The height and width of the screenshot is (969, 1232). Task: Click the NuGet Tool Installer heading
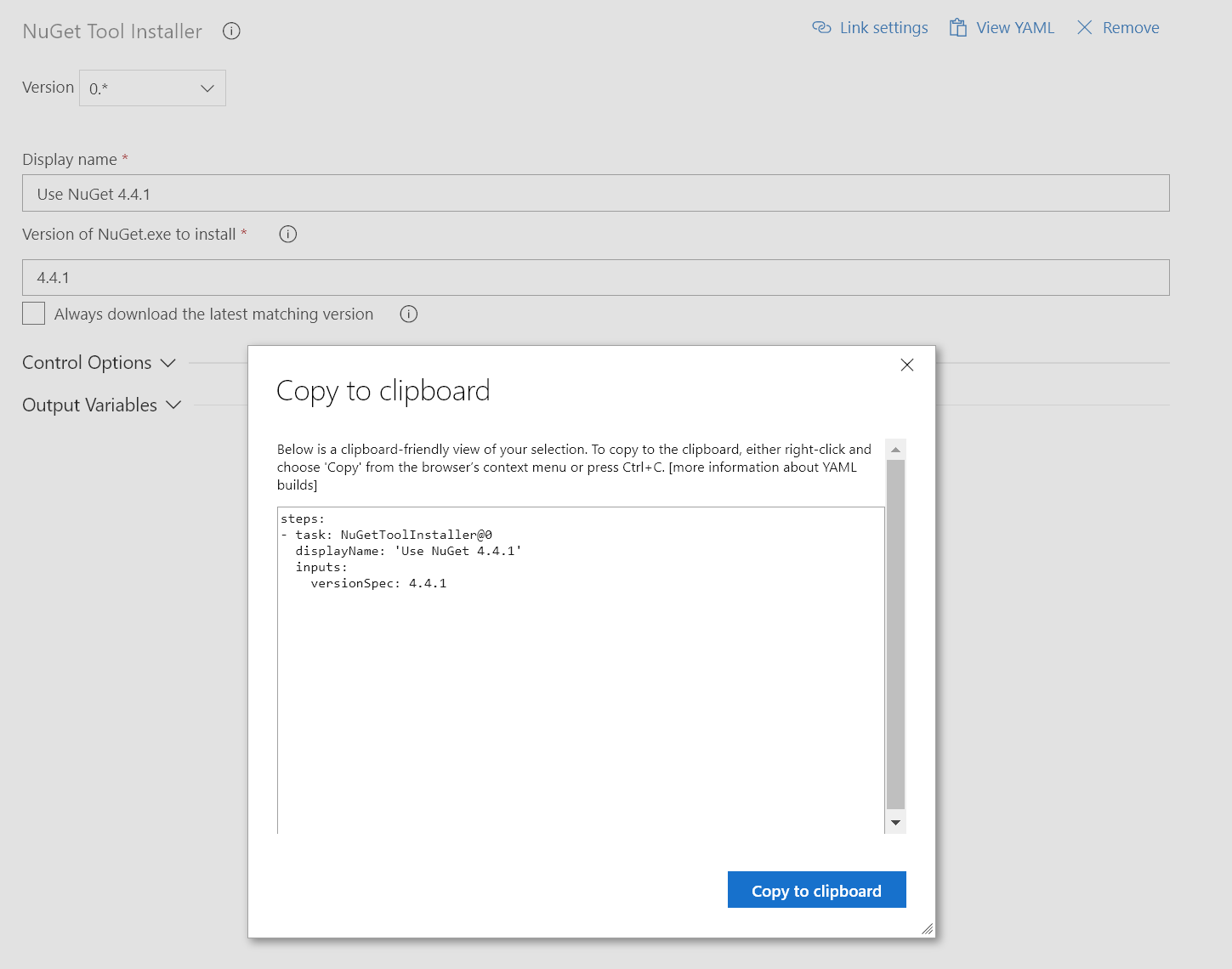pyautogui.click(x=112, y=31)
